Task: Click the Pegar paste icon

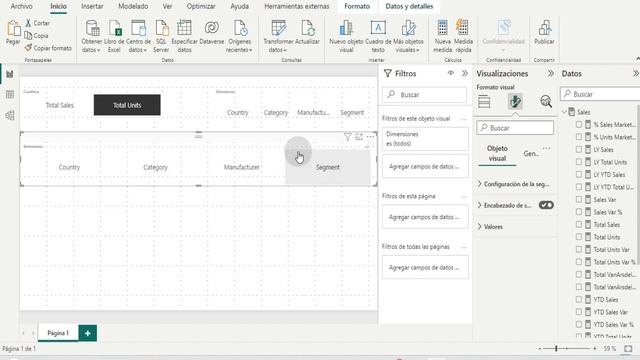Action: point(13,29)
